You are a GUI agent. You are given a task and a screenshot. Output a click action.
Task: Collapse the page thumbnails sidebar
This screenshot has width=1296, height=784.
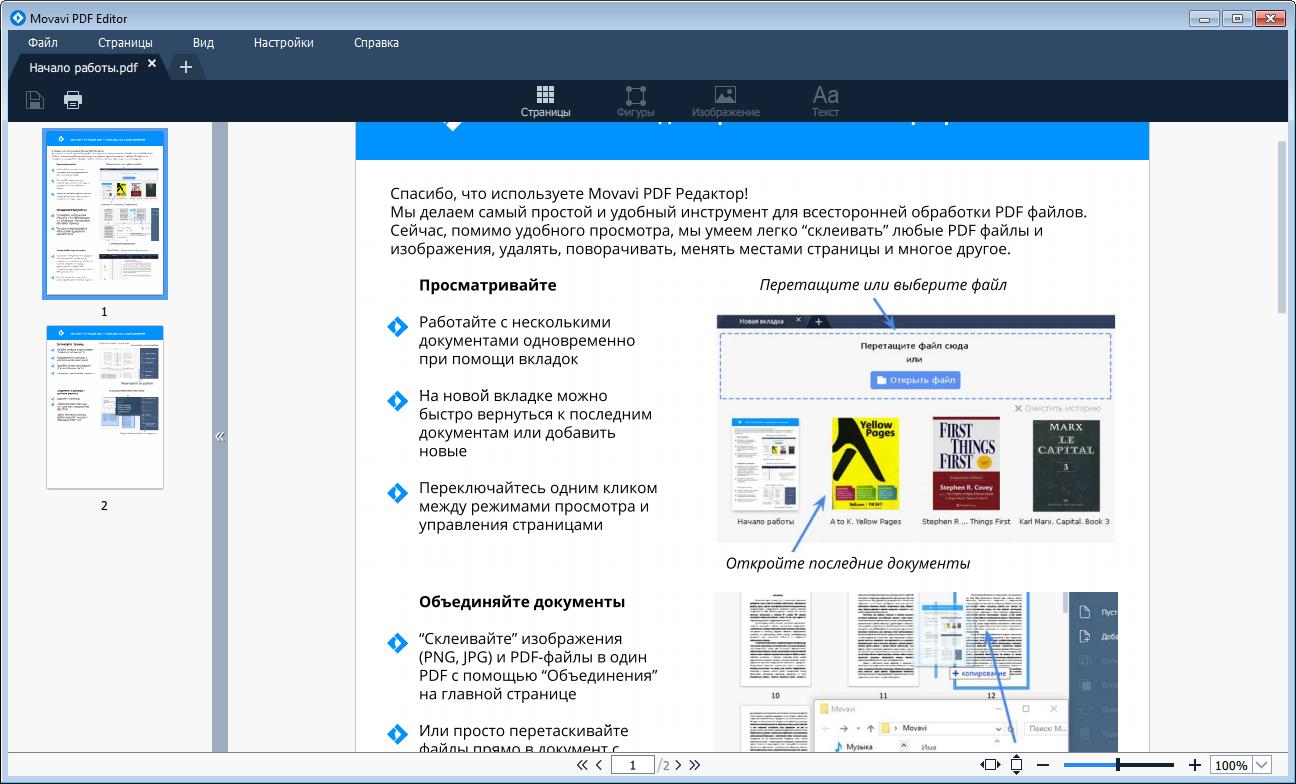click(x=220, y=436)
